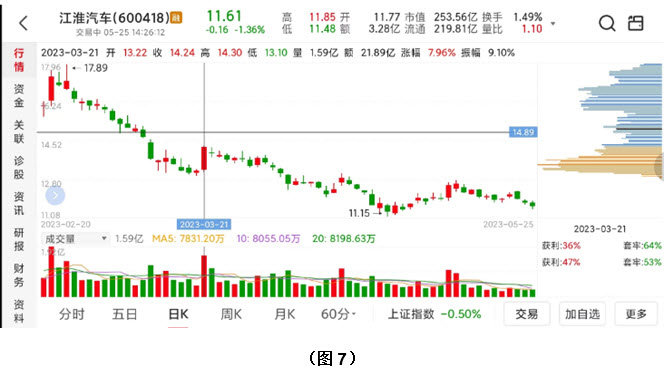Viewport: 667px width, 383px height.
Task: Open the calendar notes icon
Action: click(636, 23)
